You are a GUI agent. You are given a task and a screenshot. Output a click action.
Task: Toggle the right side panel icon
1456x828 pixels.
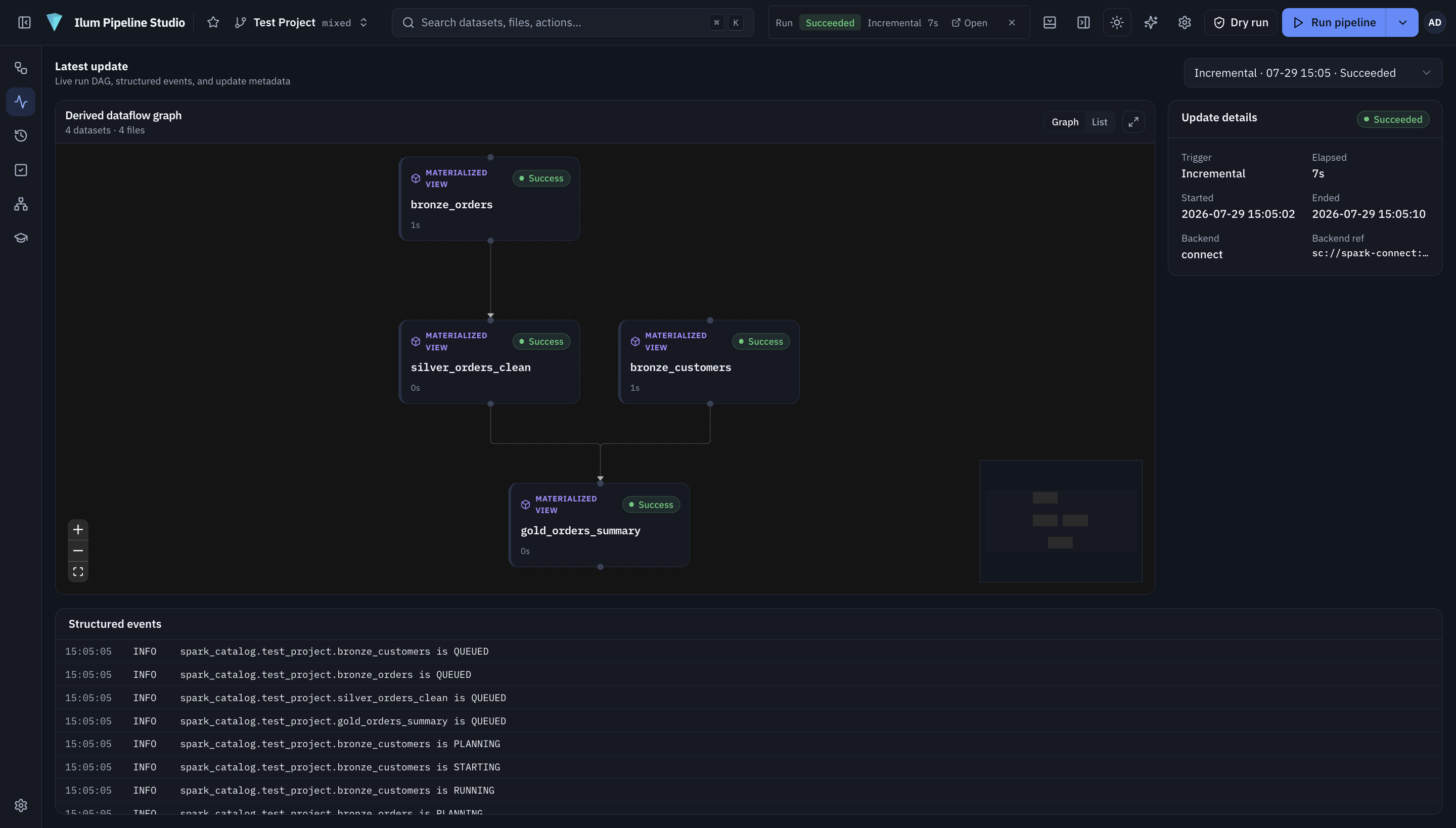[x=1083, y=22]
